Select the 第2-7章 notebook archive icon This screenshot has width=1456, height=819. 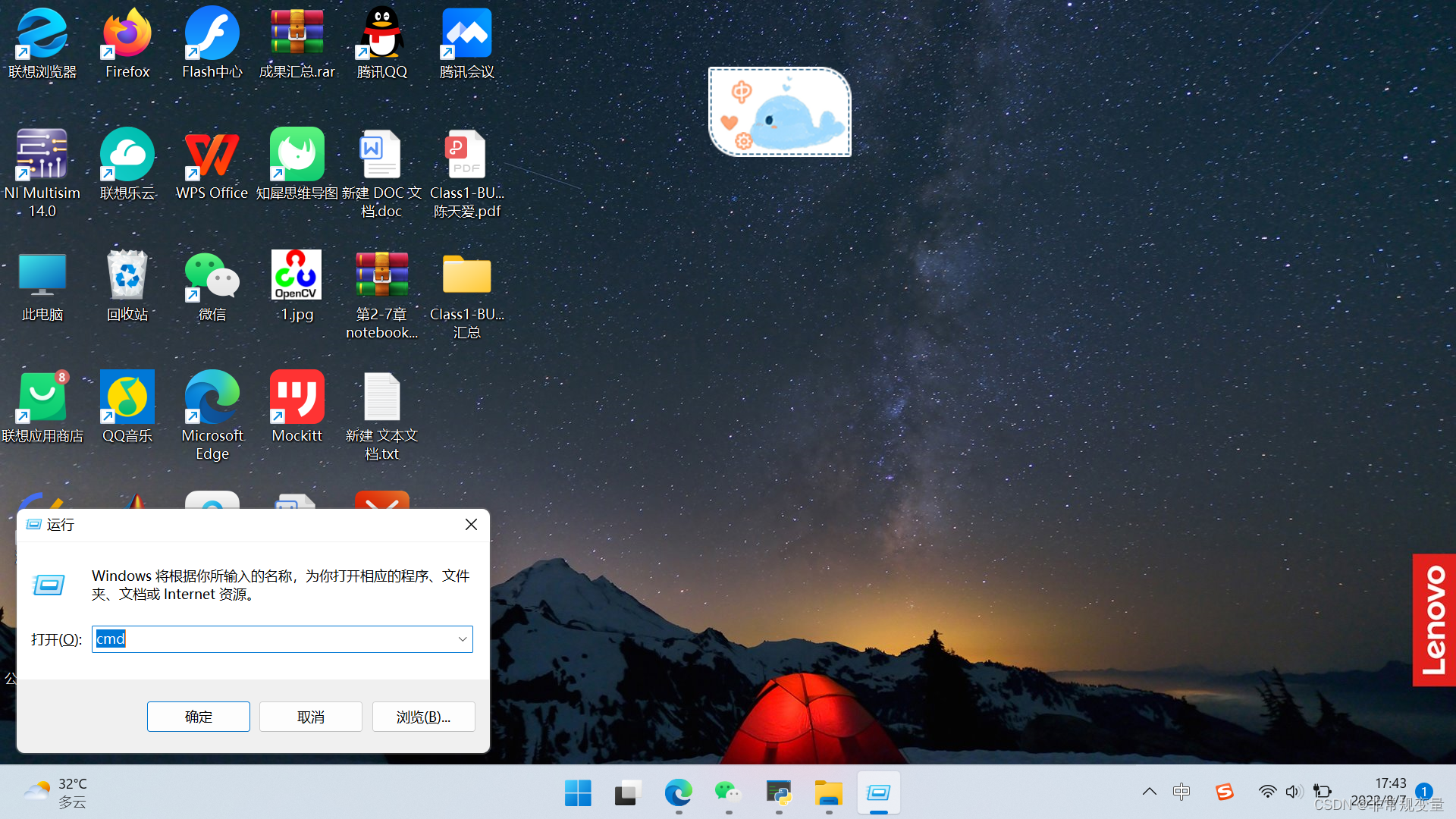[x=381, y=295]
